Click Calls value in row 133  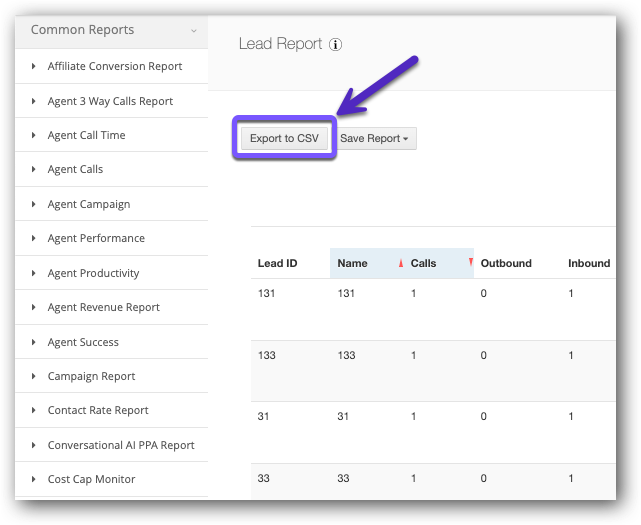pyautogui.click(x=414, y=355)
